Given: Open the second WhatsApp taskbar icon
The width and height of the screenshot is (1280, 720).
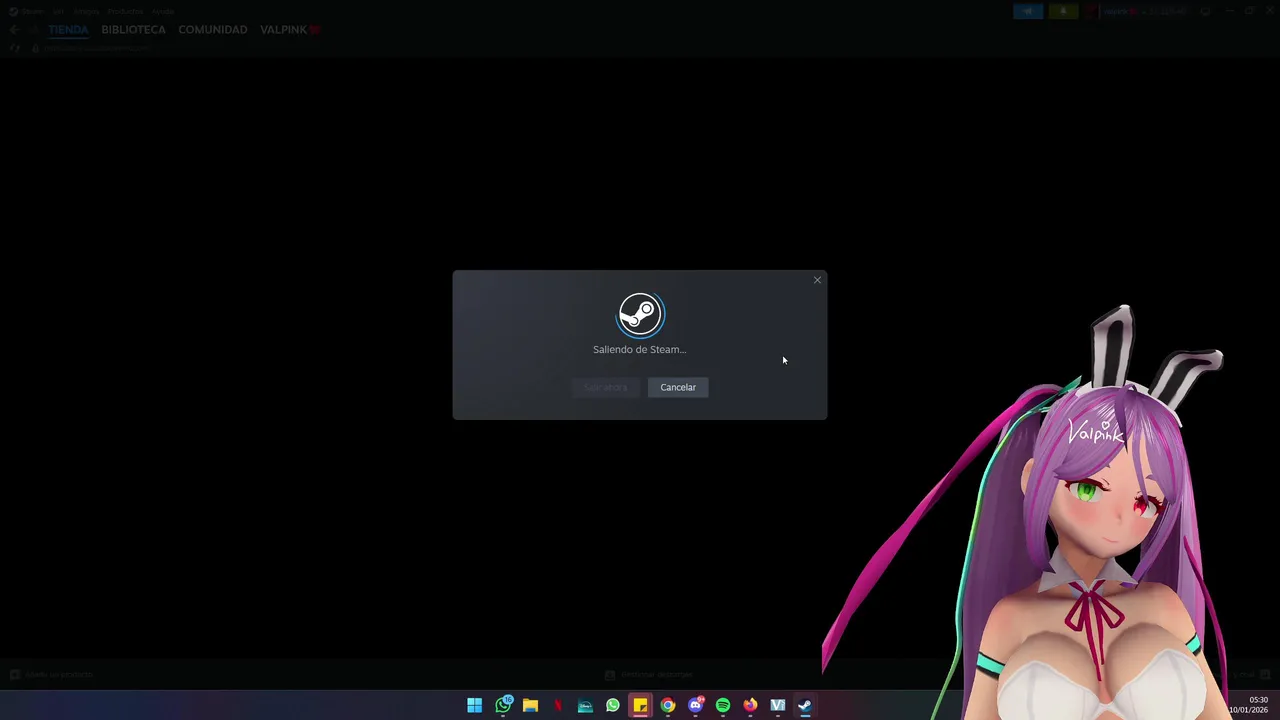Looking at the screenshot, I should pyautogui.click(x=613, y=705).
